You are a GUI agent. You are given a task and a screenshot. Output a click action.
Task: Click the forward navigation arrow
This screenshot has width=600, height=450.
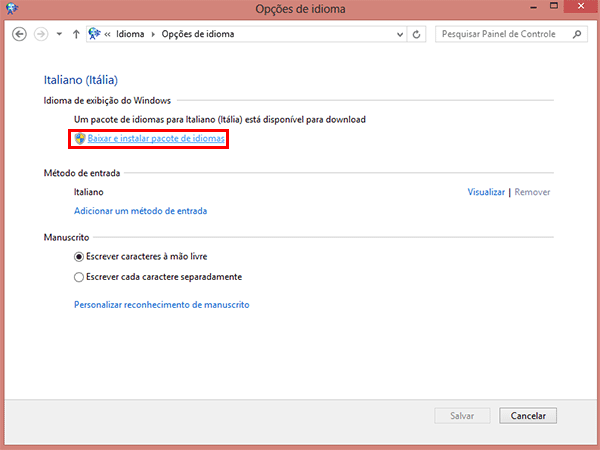click(x=41, y=34)
